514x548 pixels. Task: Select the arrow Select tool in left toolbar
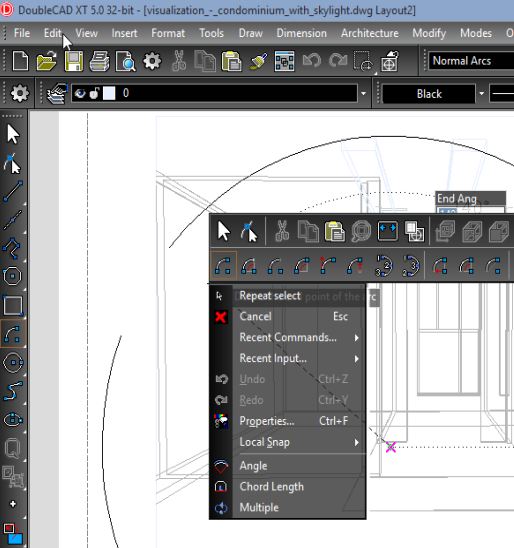[13, 134]
